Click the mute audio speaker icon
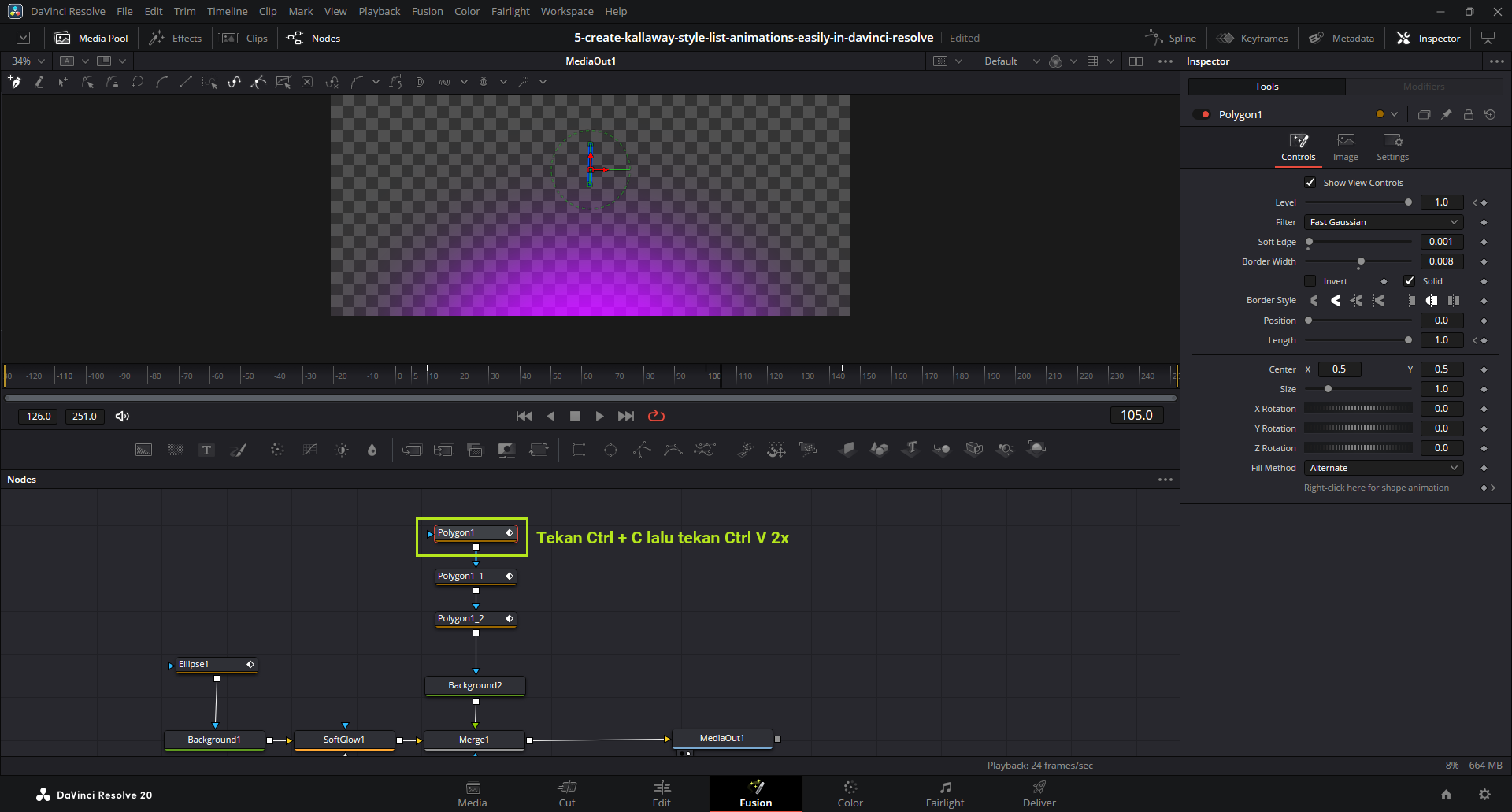The image size is (1512, 812). click(122, 416)
